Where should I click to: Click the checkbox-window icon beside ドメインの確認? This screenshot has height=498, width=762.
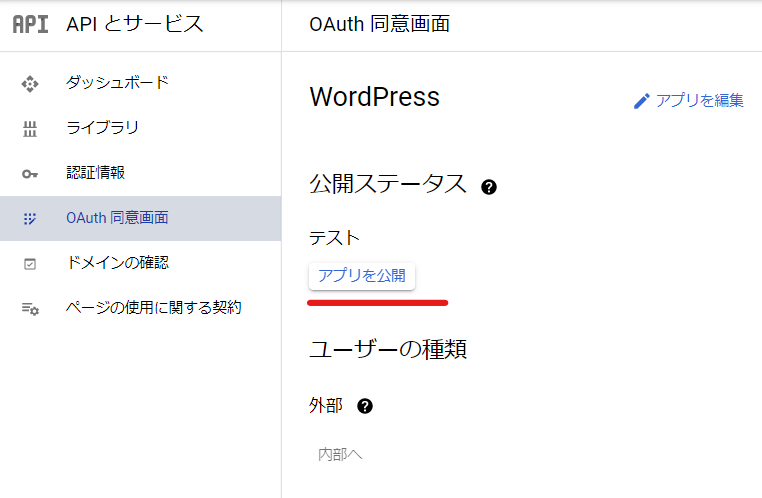[30, 264]
